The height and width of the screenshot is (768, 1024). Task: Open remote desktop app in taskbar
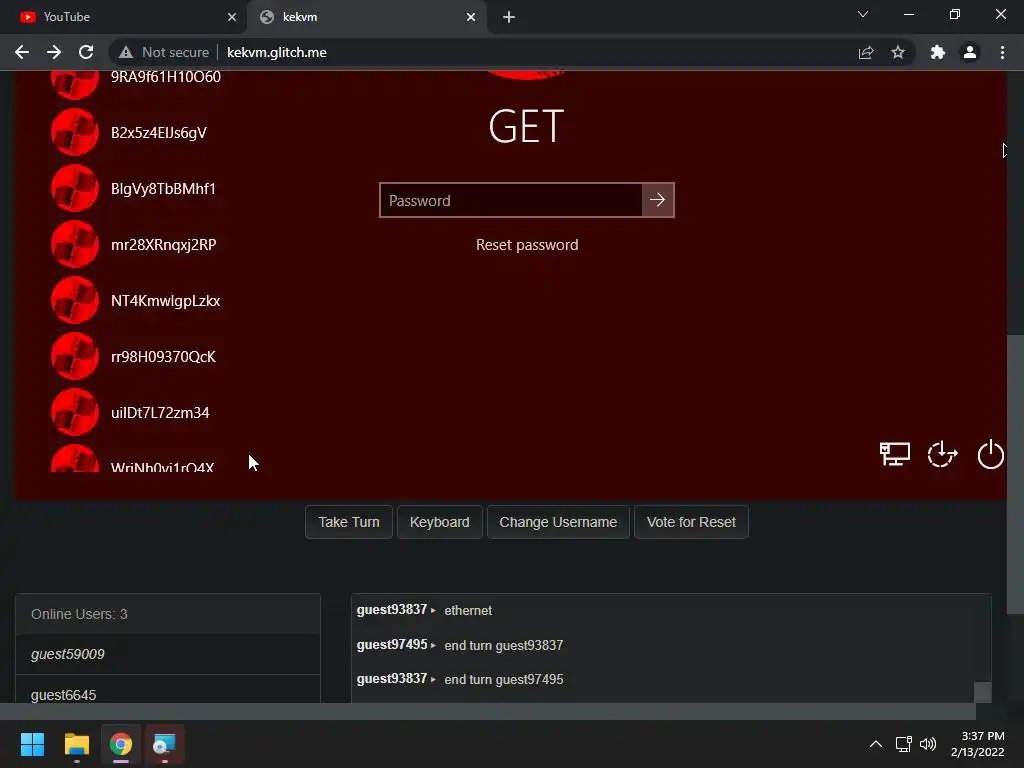tap(165, 744)
